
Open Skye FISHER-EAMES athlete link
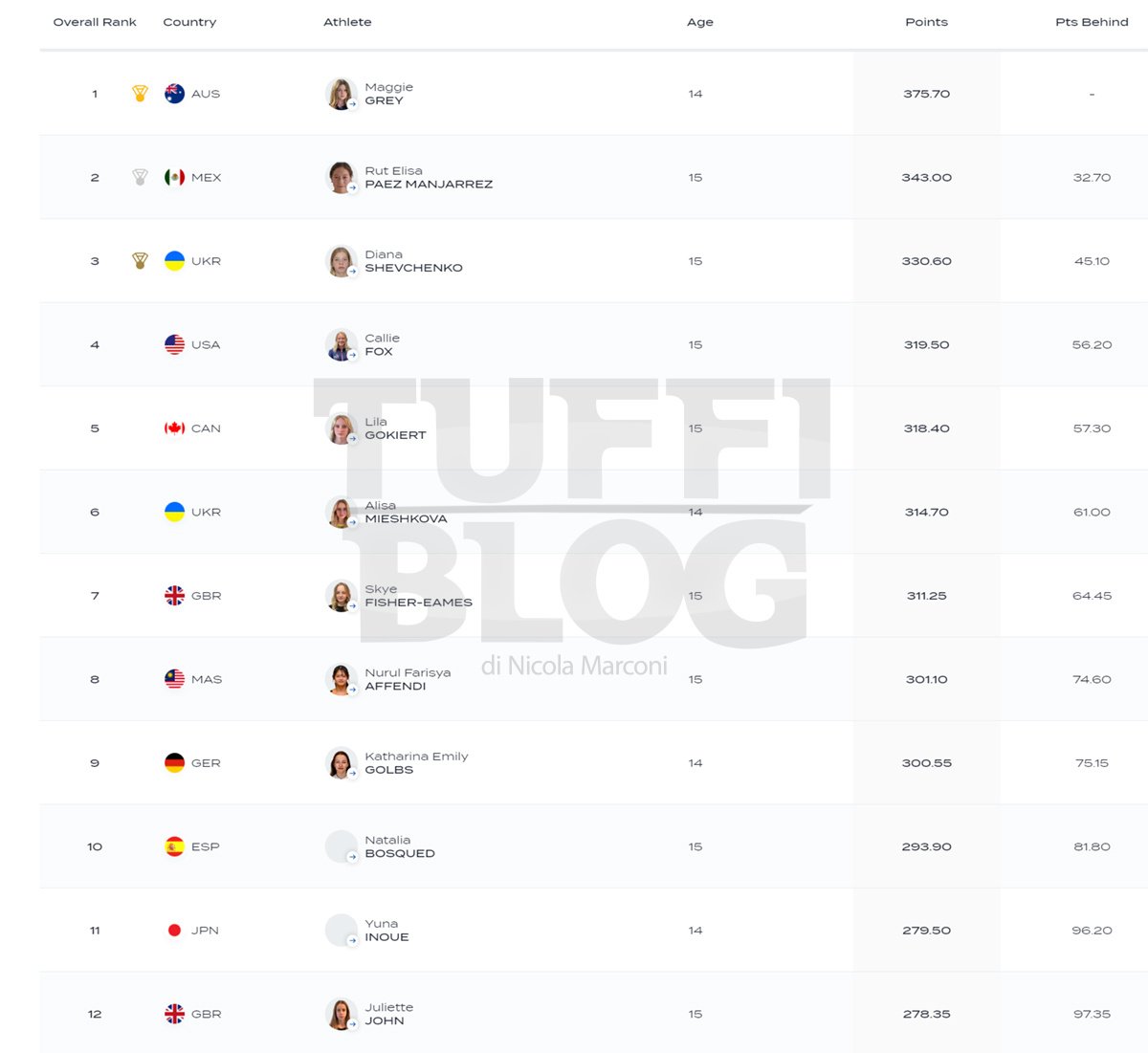click(418, 596)
